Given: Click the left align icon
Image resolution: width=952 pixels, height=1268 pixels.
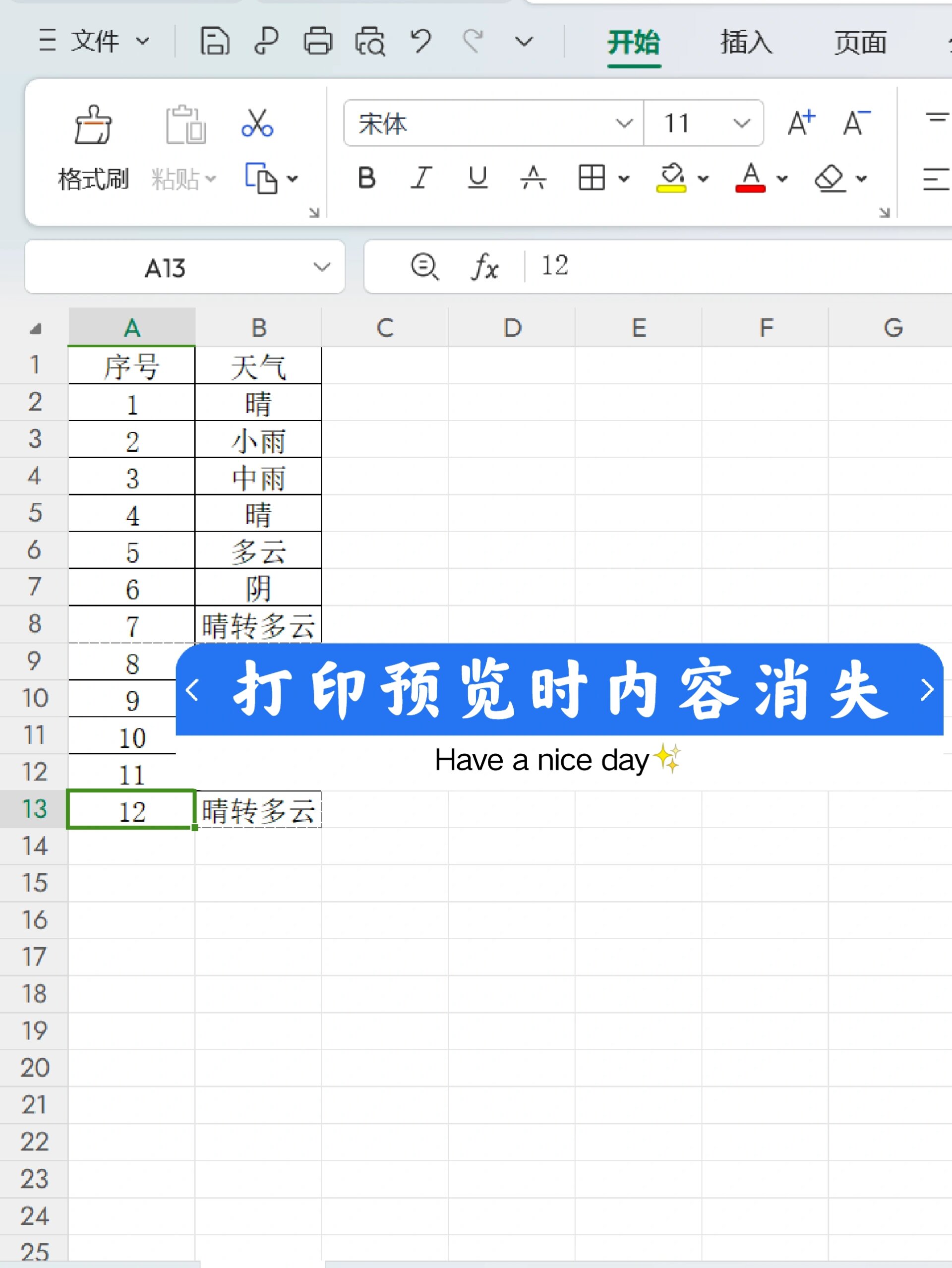Looking at the screenshot, I should (937, 179).
